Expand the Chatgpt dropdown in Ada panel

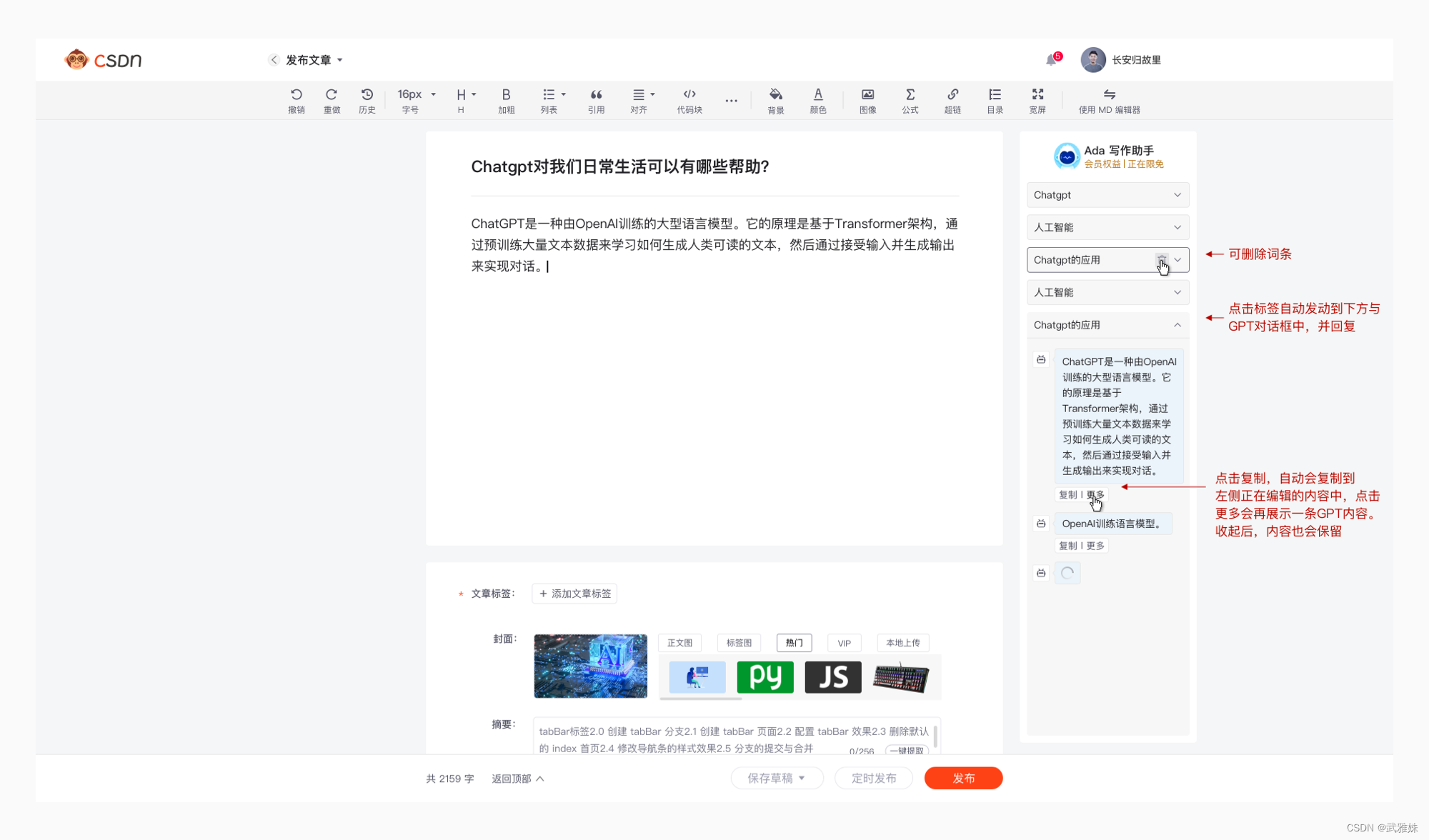pos(1177,195)
